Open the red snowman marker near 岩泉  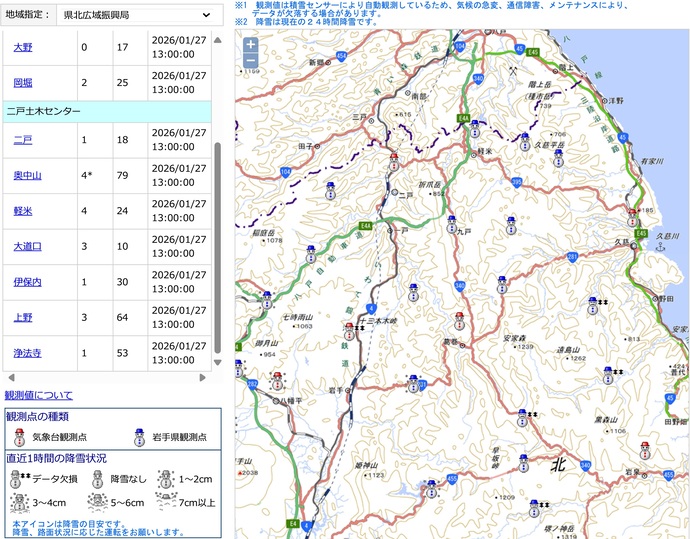(x=645, y=451)
